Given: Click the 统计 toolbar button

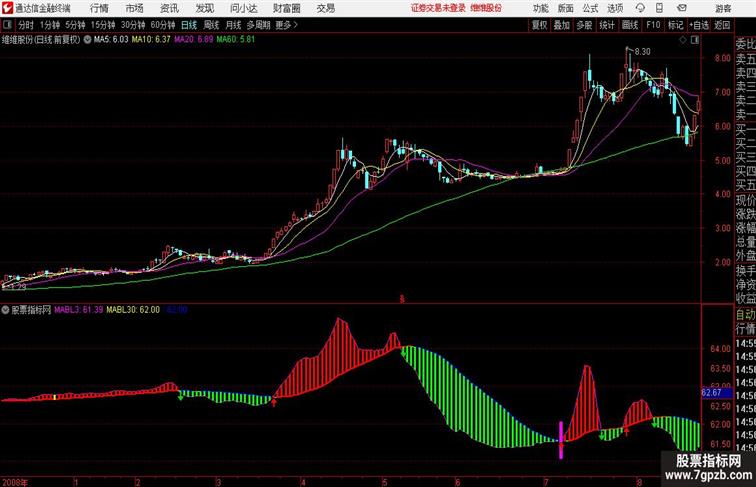Looking at the screenshot, I should point(607,25).
